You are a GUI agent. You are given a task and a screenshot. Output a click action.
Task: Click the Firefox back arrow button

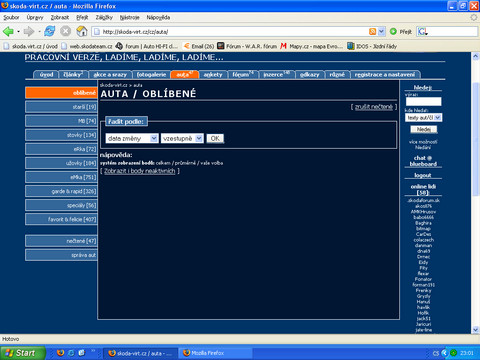click(8, 32)
